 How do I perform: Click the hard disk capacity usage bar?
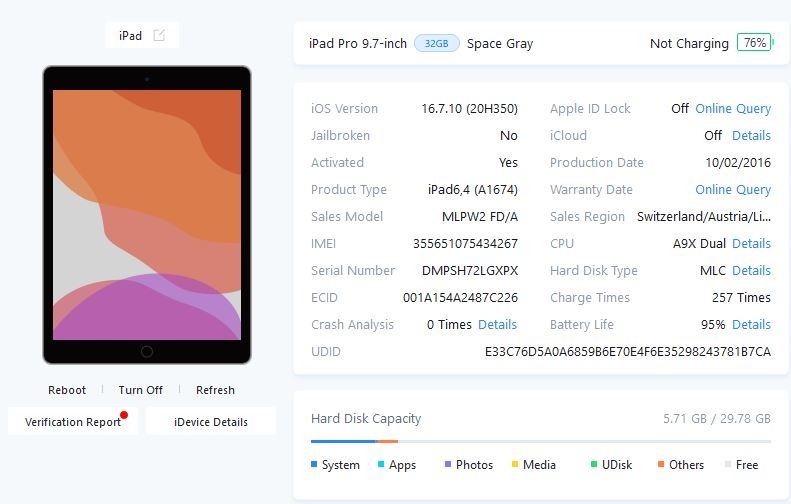pyautogui.click(x=541, y=441)
